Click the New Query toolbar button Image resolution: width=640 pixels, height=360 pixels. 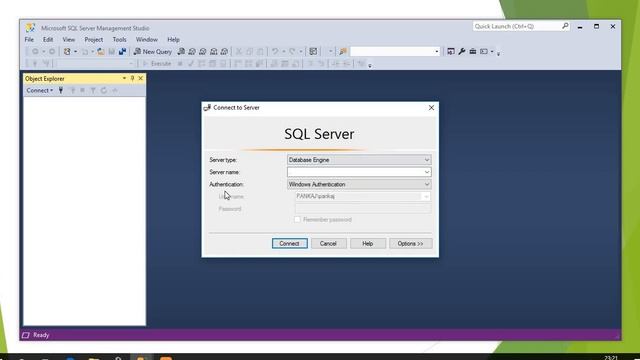(153, 51)
